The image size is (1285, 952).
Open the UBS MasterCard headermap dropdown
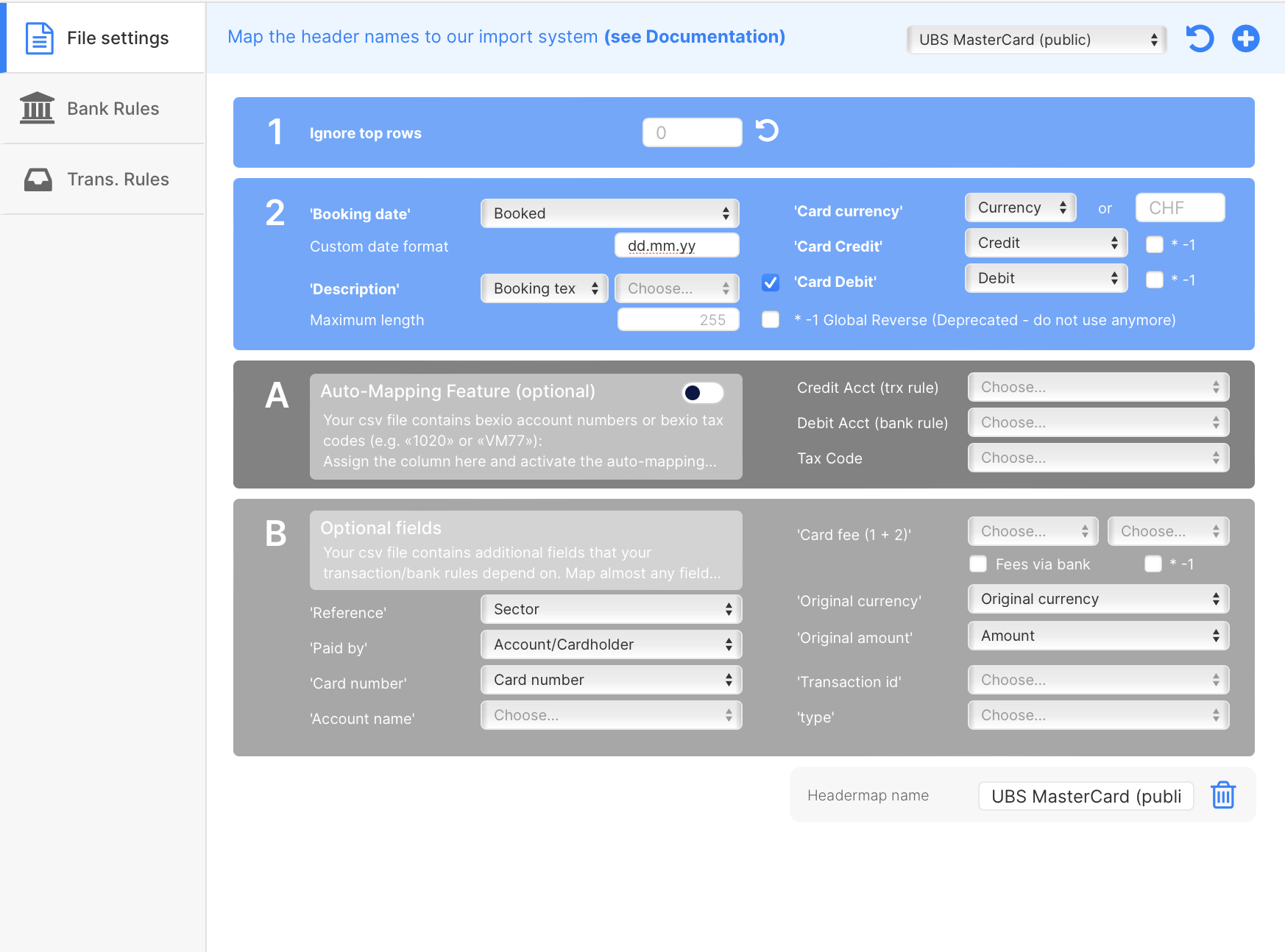1036,39
